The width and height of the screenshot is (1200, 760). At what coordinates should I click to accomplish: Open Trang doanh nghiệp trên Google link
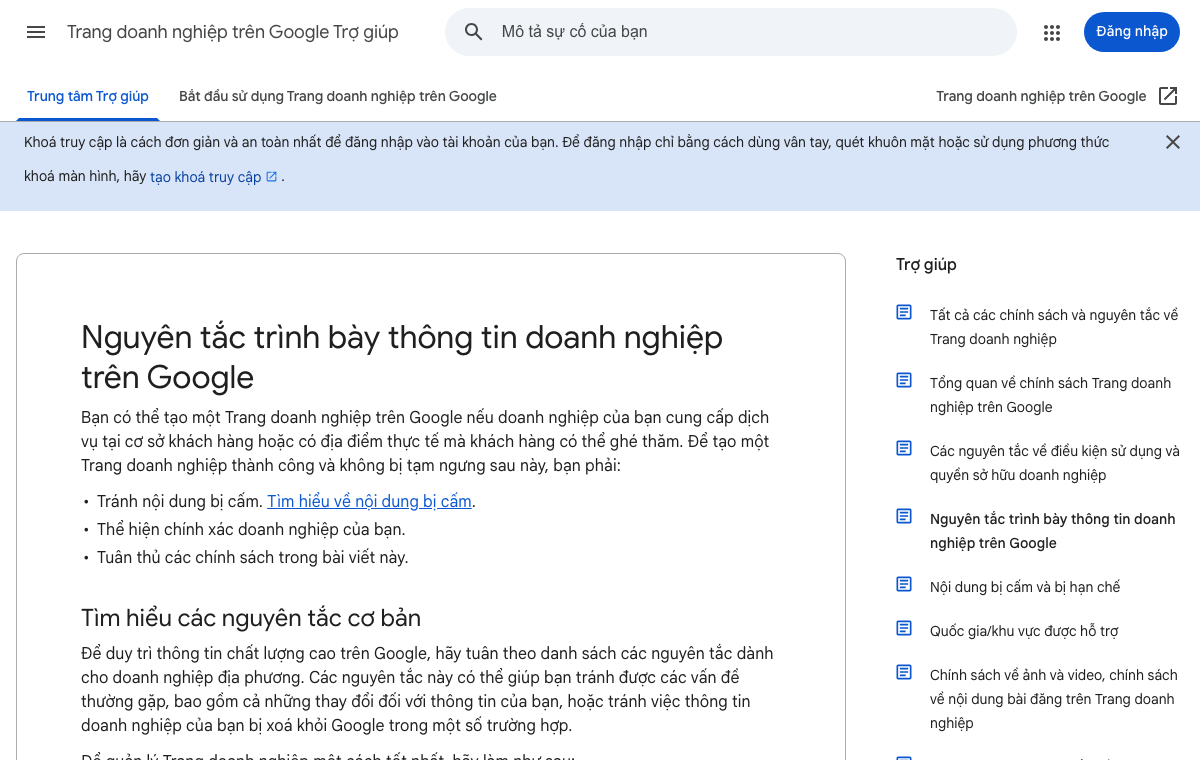(x=1041, y=97)
